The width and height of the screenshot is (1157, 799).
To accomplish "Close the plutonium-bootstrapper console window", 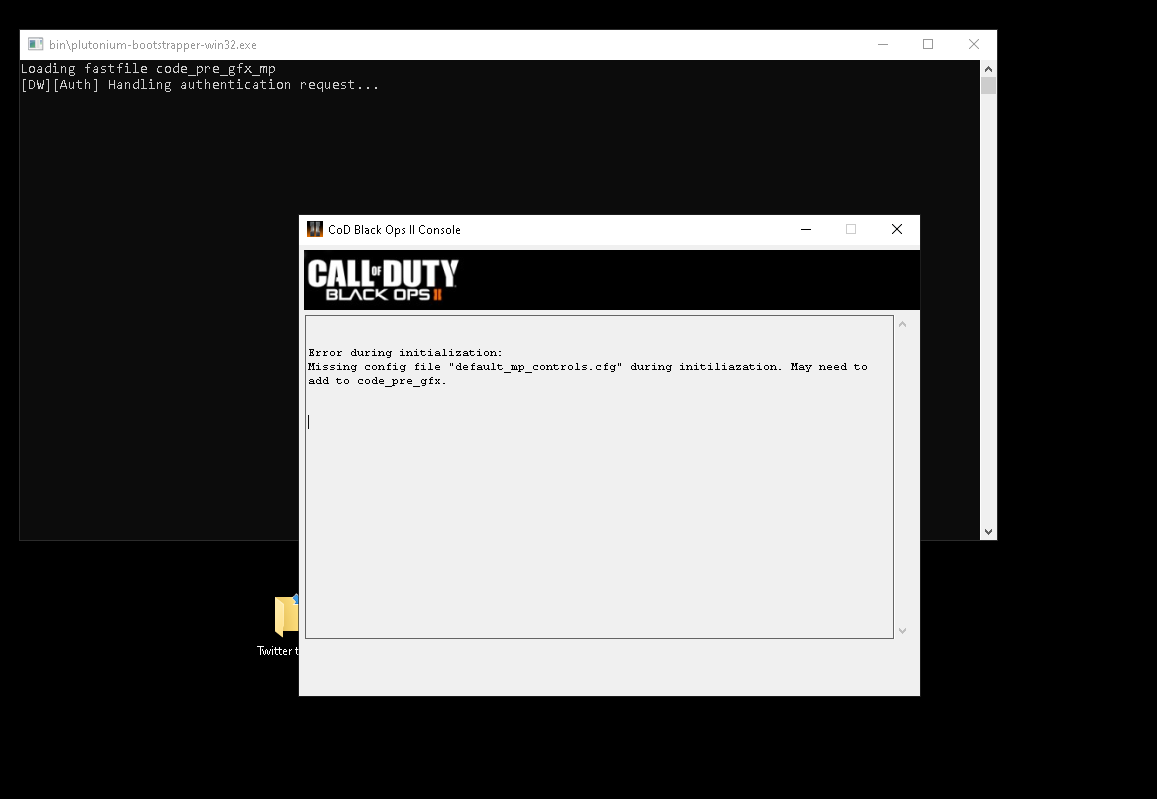I will click(973, 45).
